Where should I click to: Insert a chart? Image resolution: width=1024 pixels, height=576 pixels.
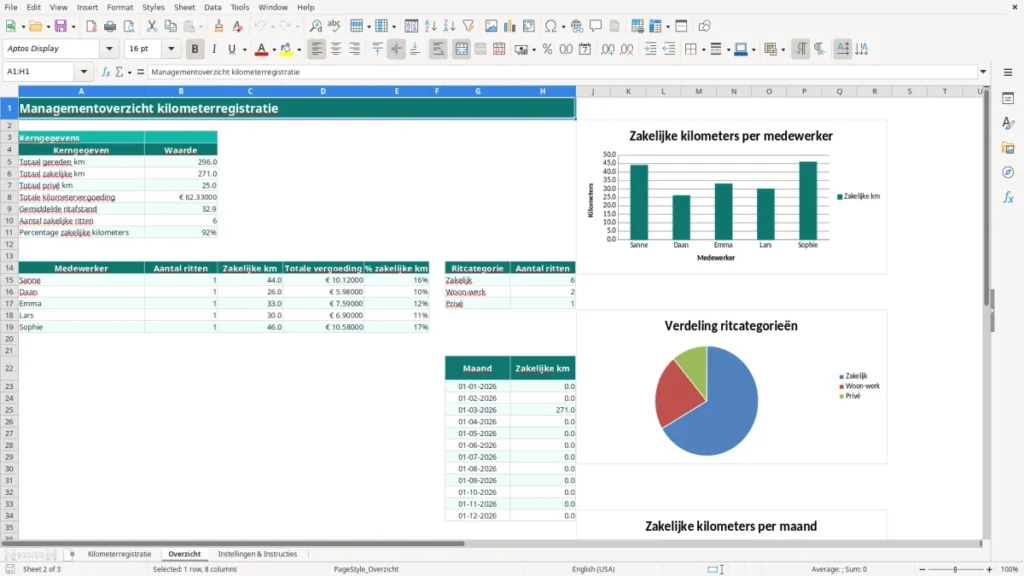[510, 26]
